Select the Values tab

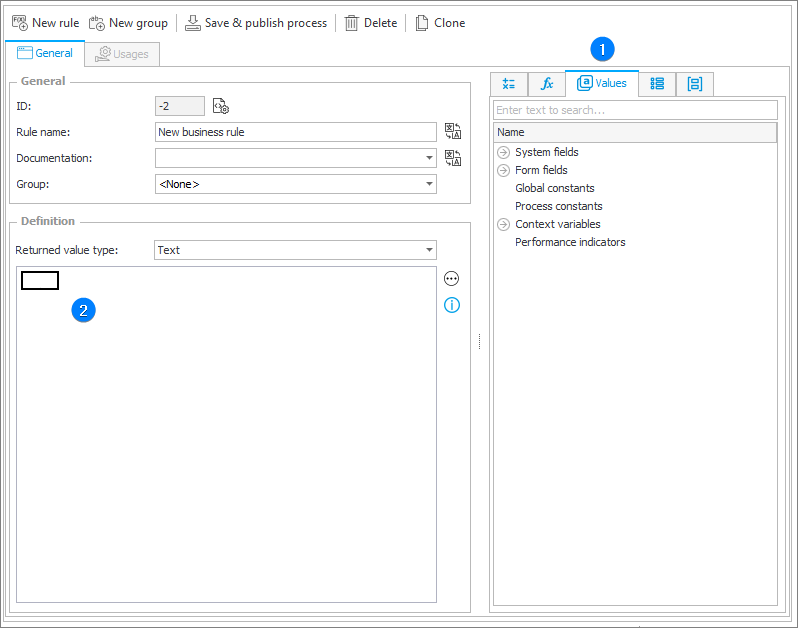click(x=602, y=83)
